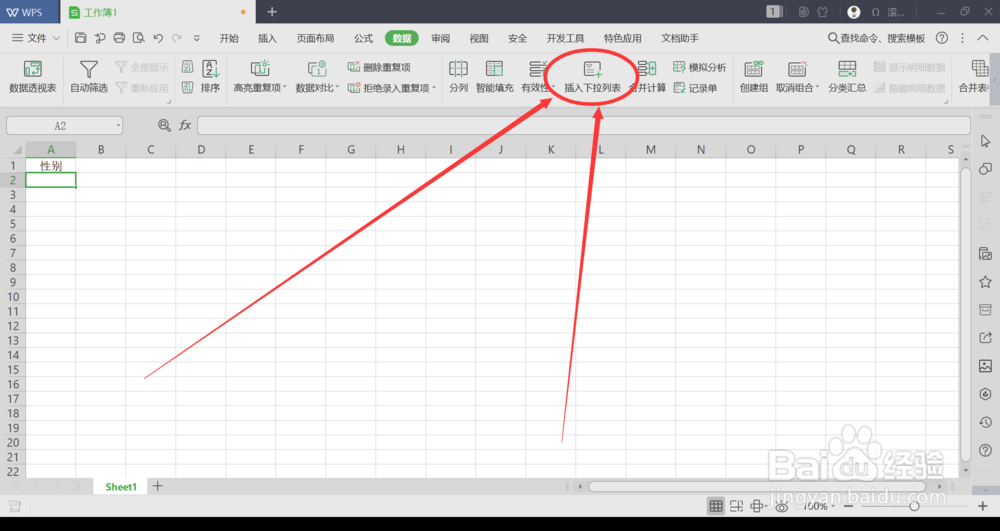Select row header 10
Image resolution: width=1000 pixels, height=531 pixels.
coord(13,297)
